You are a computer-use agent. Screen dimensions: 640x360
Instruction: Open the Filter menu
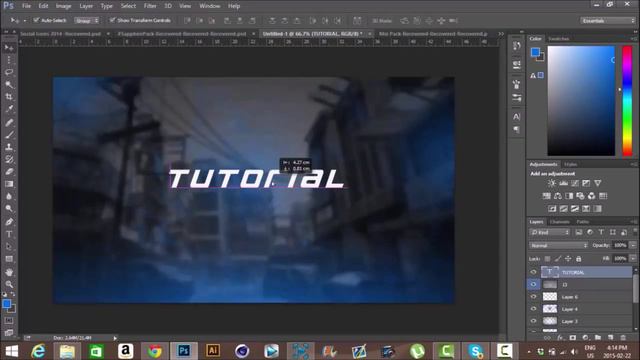(x=150, y=6)
